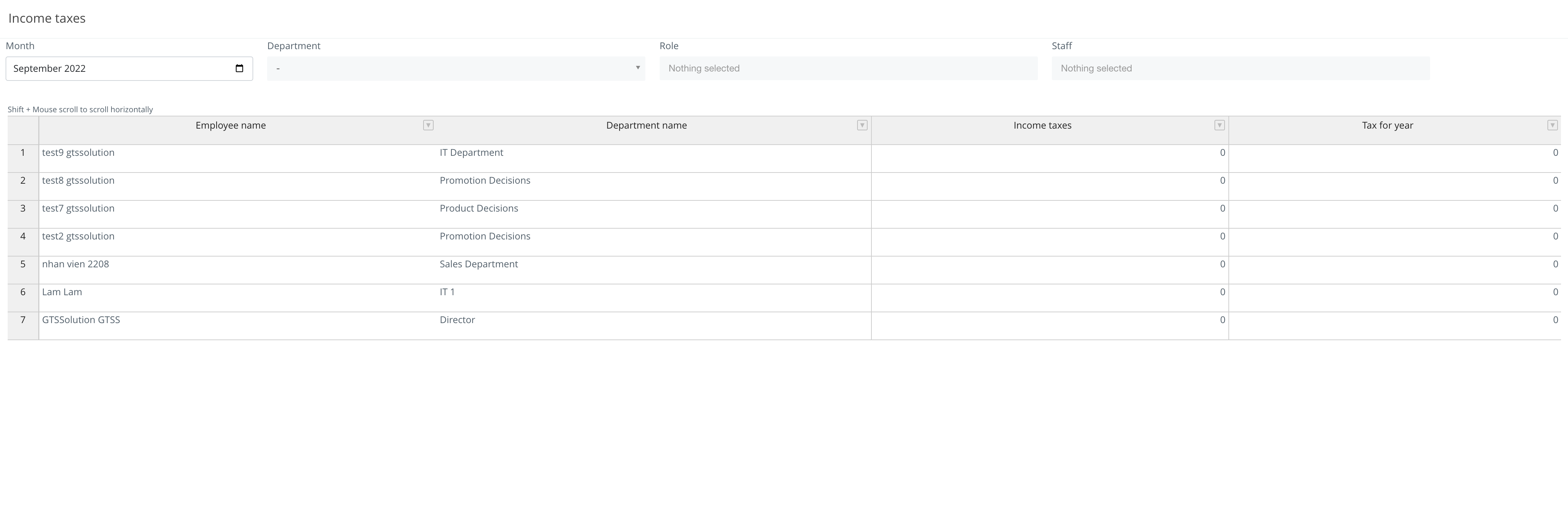Viewport: 1568px width, 520px height.
Task: Open Income taxes column filter dropdown
Action: coord(1219,125)
